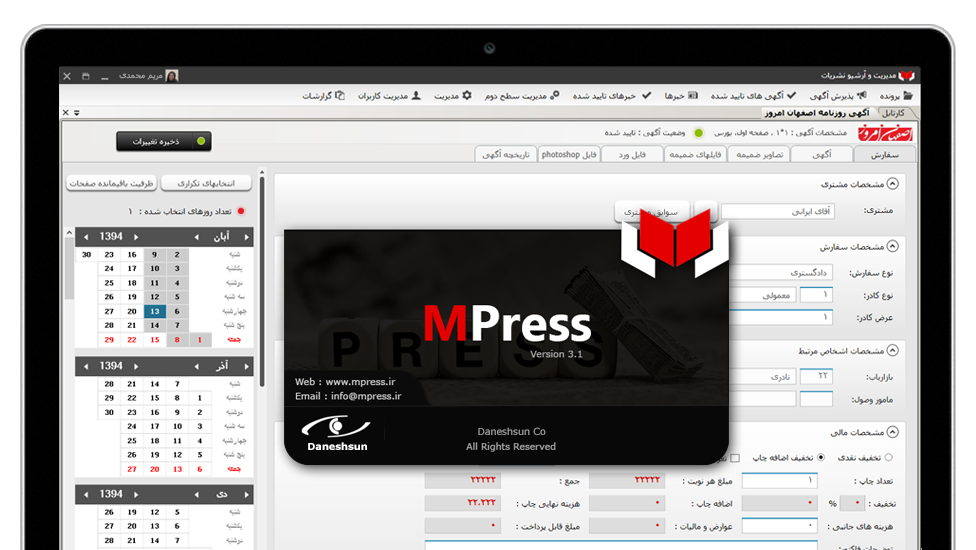Collapse the مشخصات سفارش section

click(x=893, y=246)
